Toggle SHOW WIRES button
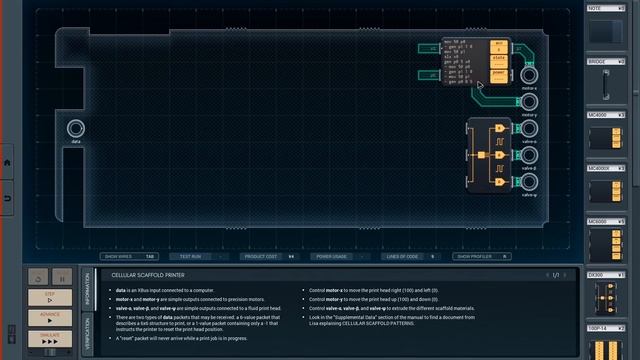 click(x=129, y=256)
